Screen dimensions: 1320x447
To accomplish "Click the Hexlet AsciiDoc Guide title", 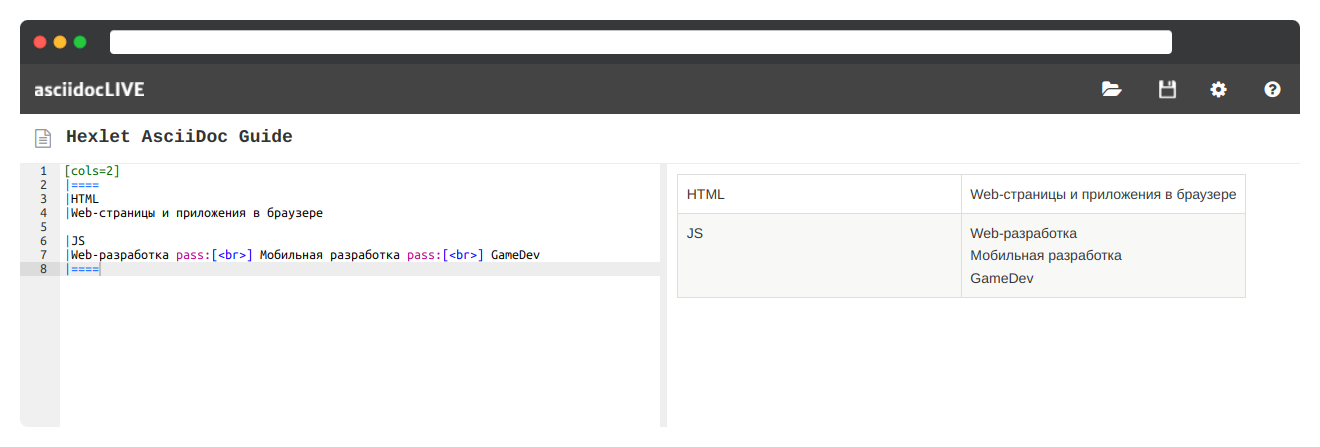I will click(x=179, y=137).
